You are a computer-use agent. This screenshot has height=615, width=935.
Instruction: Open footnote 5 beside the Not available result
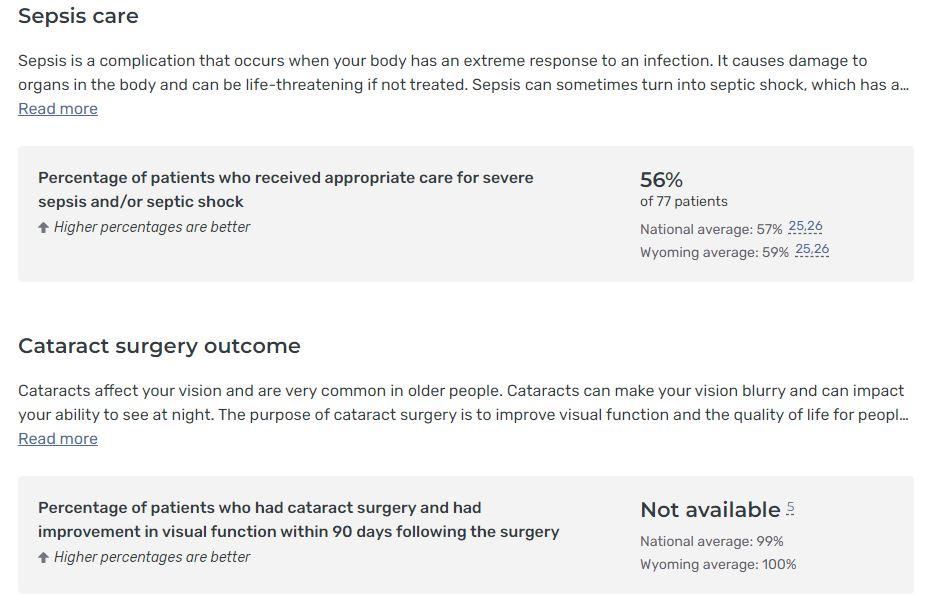(x=789, y=507)
